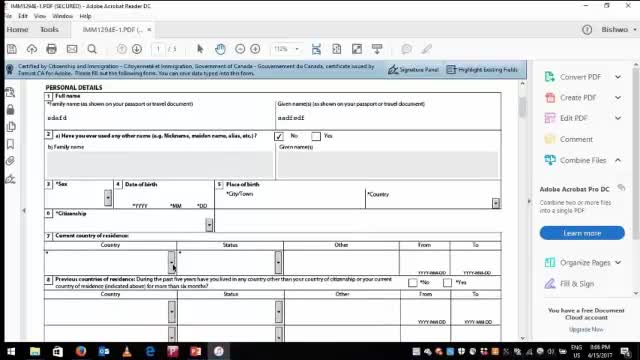Image resolution: width=640 pixels, height=360 pixels.
Task: Click the Family name text field
Action: click(160, 118)
